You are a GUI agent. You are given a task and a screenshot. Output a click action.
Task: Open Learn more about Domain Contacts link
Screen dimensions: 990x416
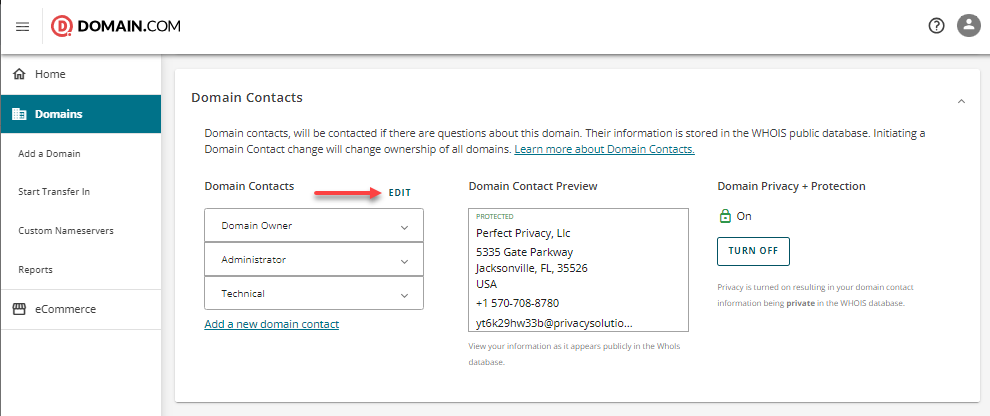(x=604, y=149)
